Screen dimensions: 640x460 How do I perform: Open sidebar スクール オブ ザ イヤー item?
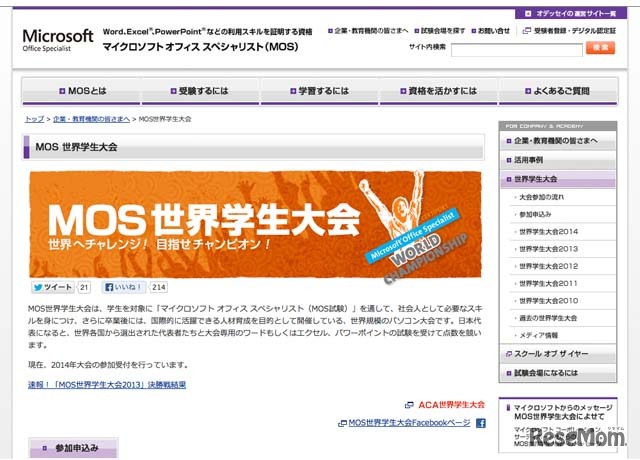tap(558, 354)
